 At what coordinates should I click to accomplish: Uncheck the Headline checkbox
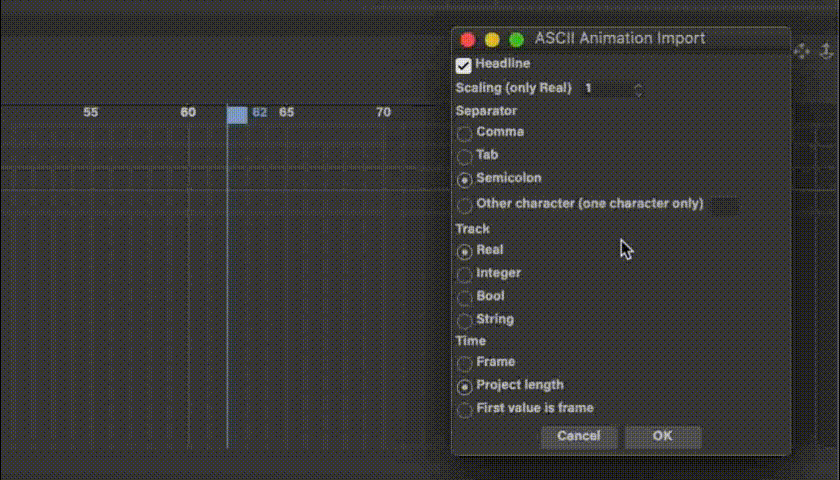(x=463, y=66)
